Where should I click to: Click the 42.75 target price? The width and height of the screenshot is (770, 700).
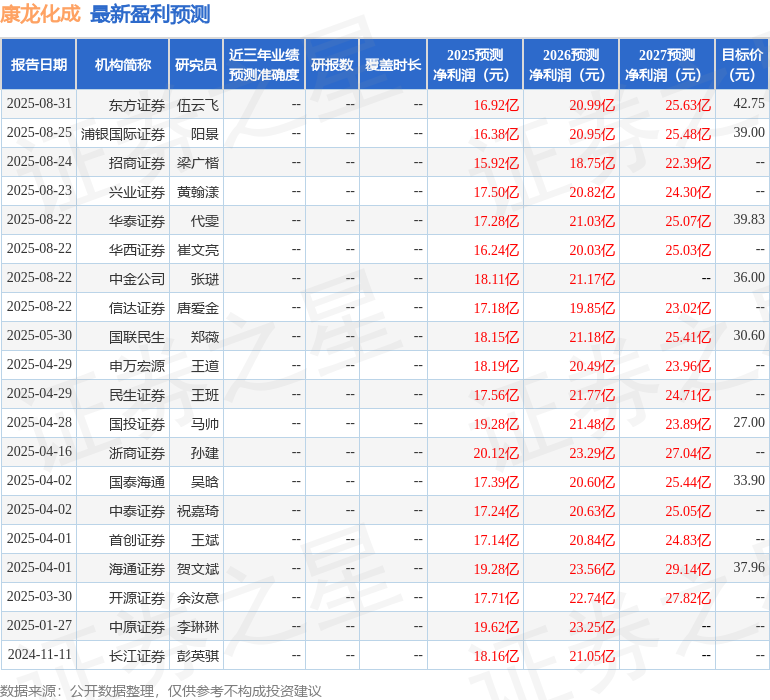click(749, 103)
